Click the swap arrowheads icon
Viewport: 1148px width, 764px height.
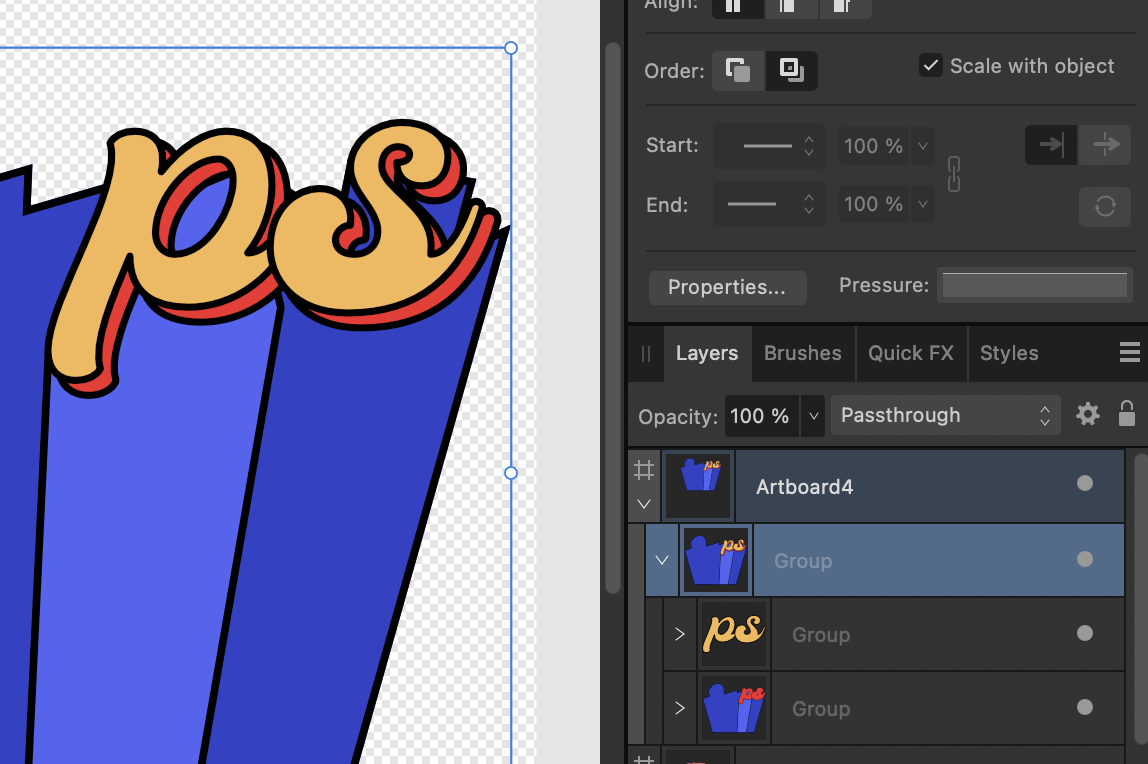(1105, 206)
